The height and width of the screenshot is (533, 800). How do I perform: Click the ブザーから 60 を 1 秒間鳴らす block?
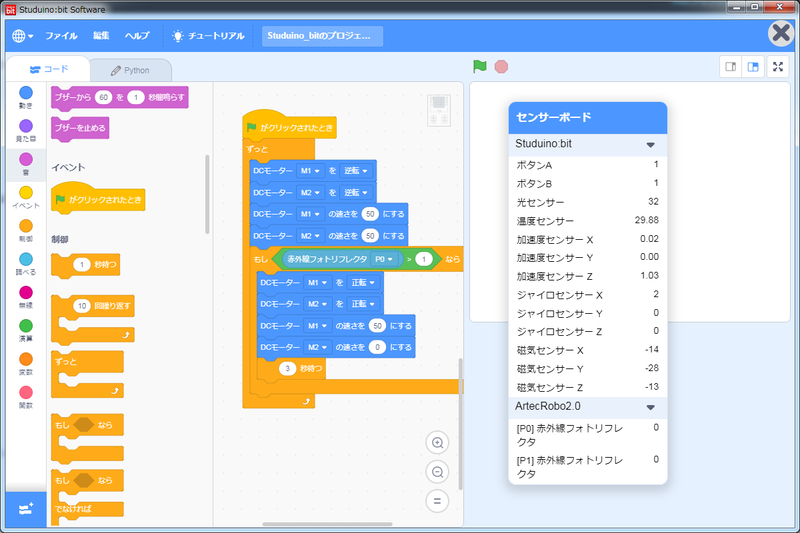coord(119,97)
